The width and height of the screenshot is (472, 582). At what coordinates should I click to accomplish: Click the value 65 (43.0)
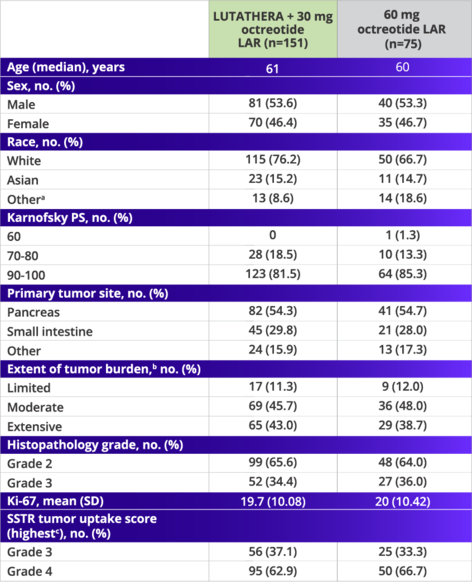pos(273,425)
